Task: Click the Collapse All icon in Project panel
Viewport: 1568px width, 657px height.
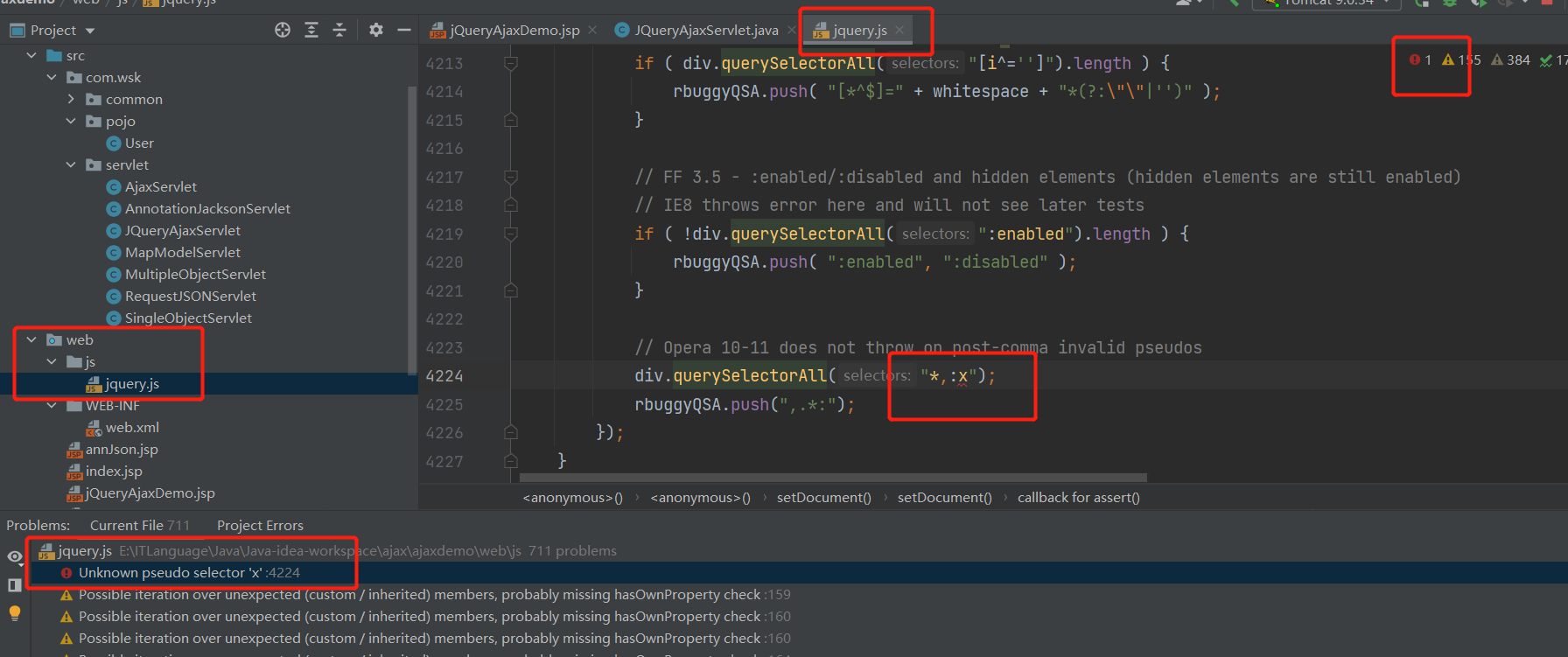Action: 339,30
